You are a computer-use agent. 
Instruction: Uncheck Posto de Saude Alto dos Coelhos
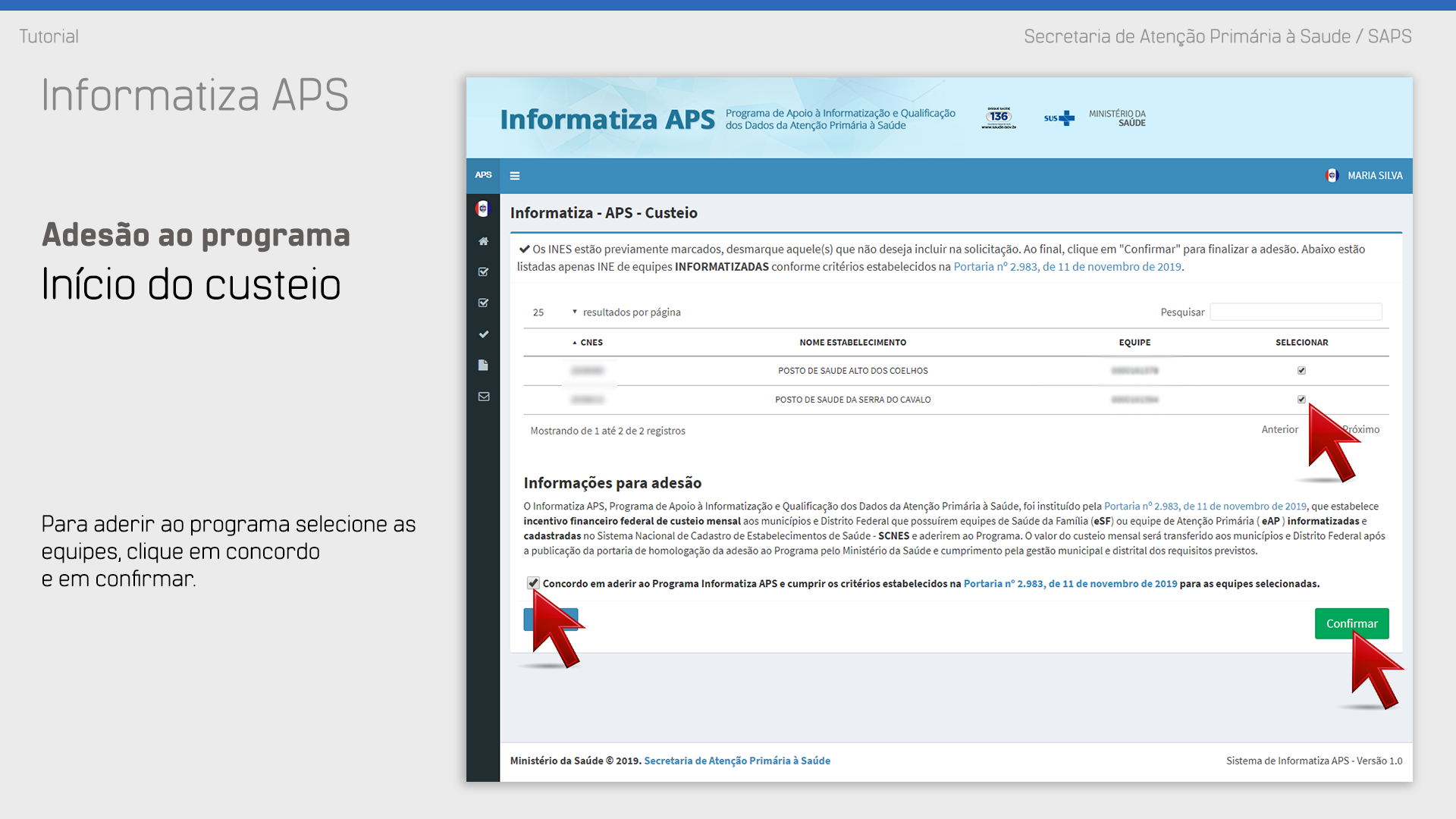click(x=1301, y=371)
